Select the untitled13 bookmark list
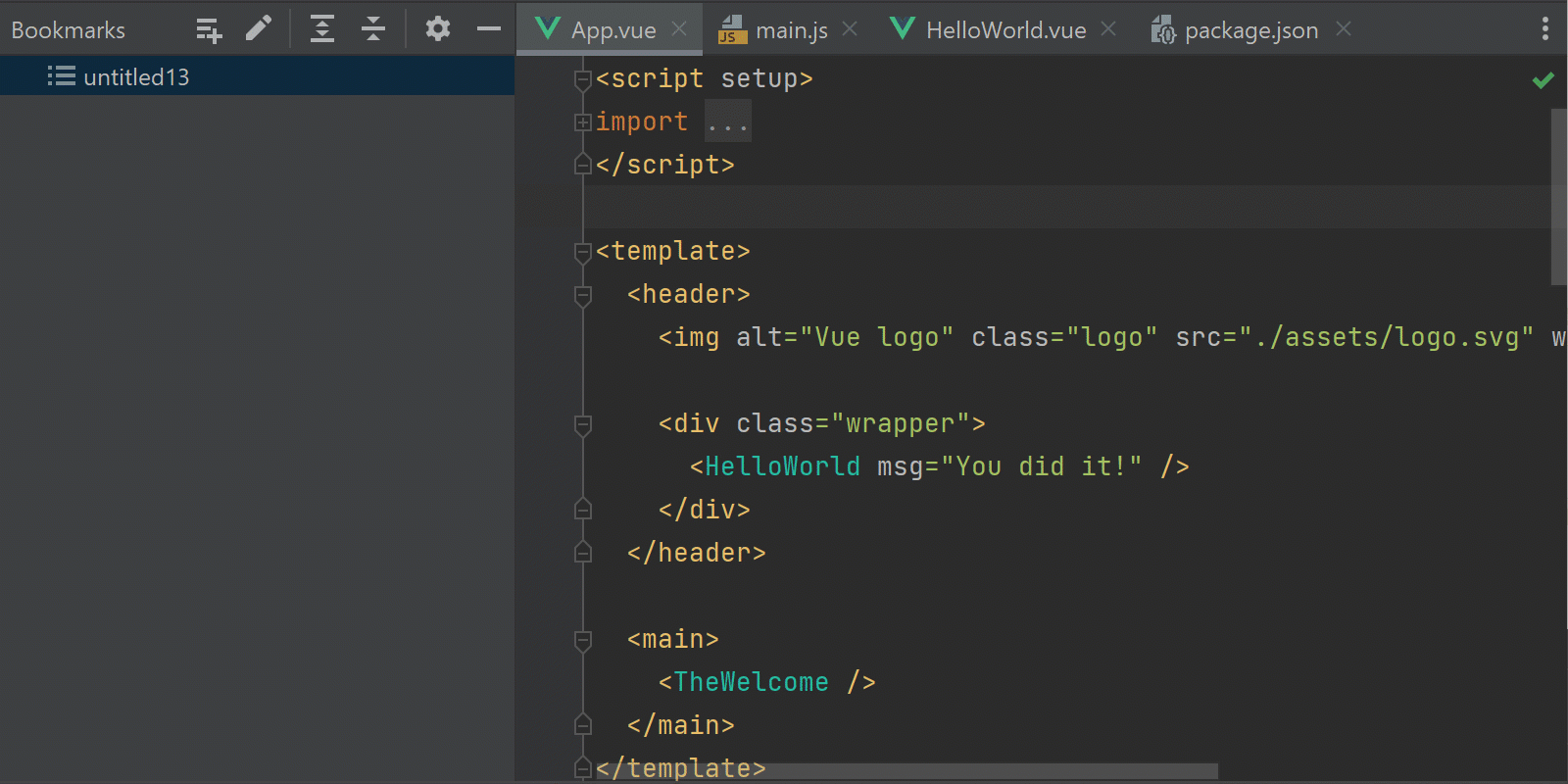 click(257, 76)
